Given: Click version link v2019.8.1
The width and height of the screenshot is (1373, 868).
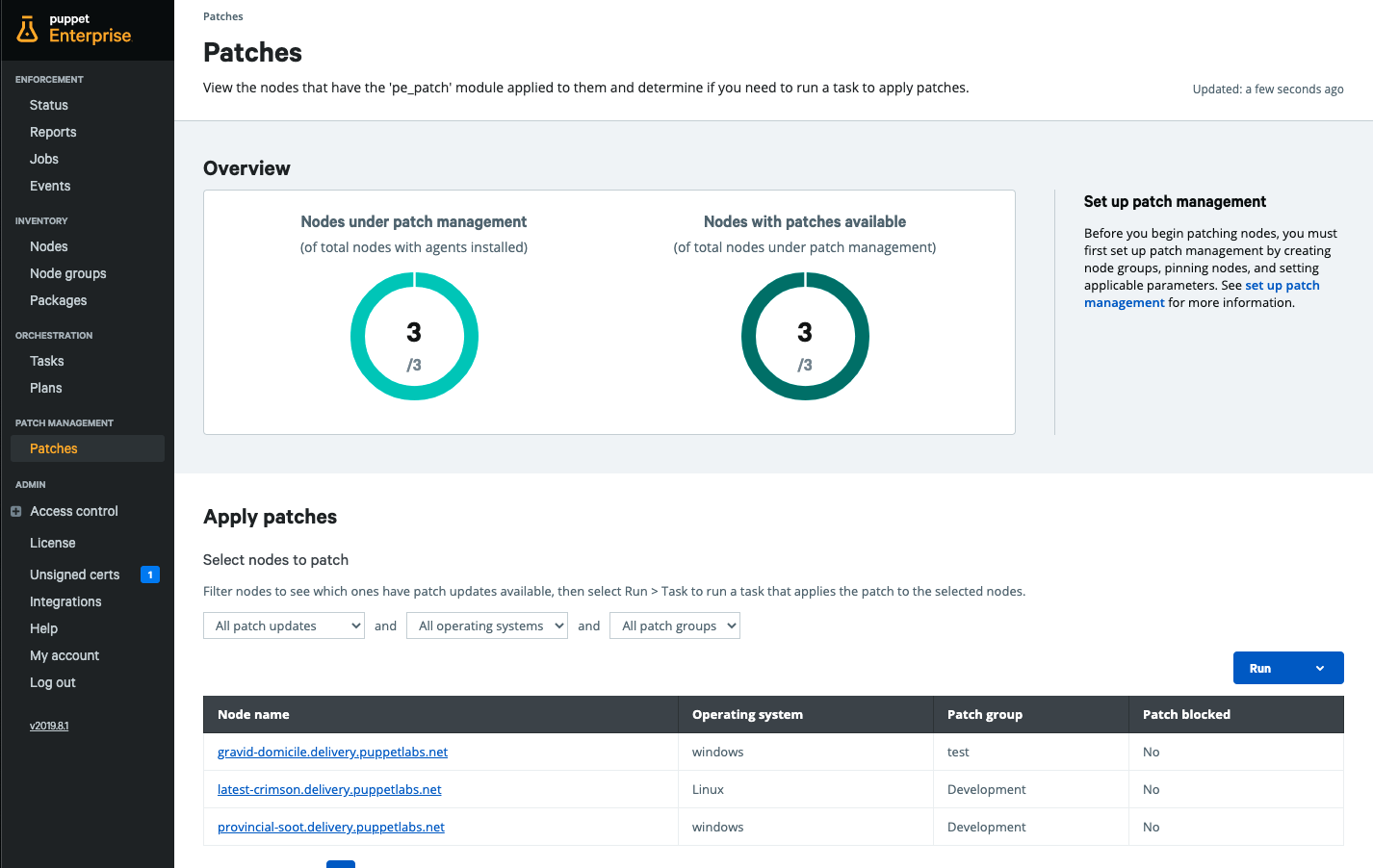Looking at the screenshot, I should point(49,726).
